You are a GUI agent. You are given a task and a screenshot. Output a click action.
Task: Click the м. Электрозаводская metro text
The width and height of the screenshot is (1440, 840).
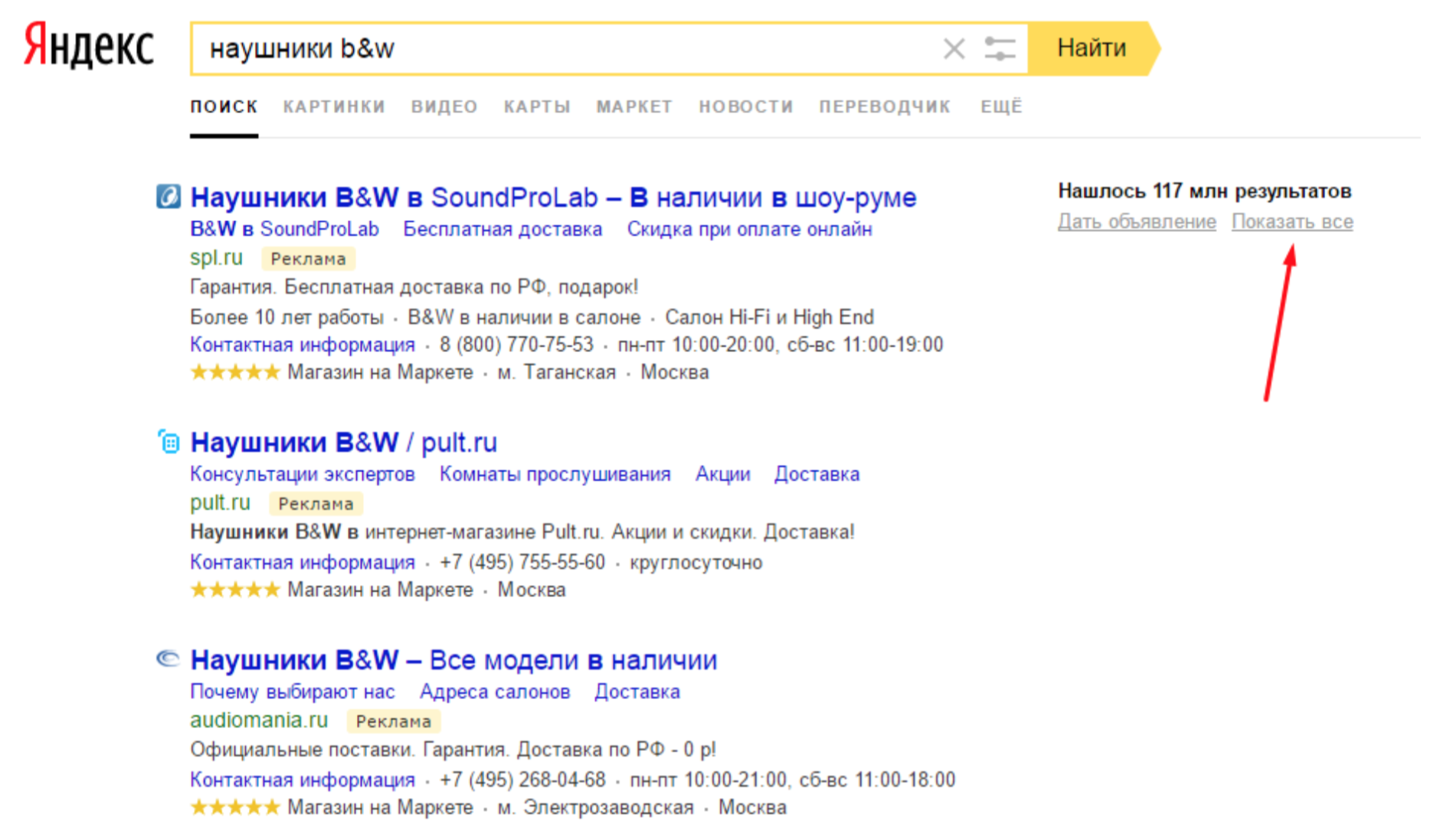point(595,807)
